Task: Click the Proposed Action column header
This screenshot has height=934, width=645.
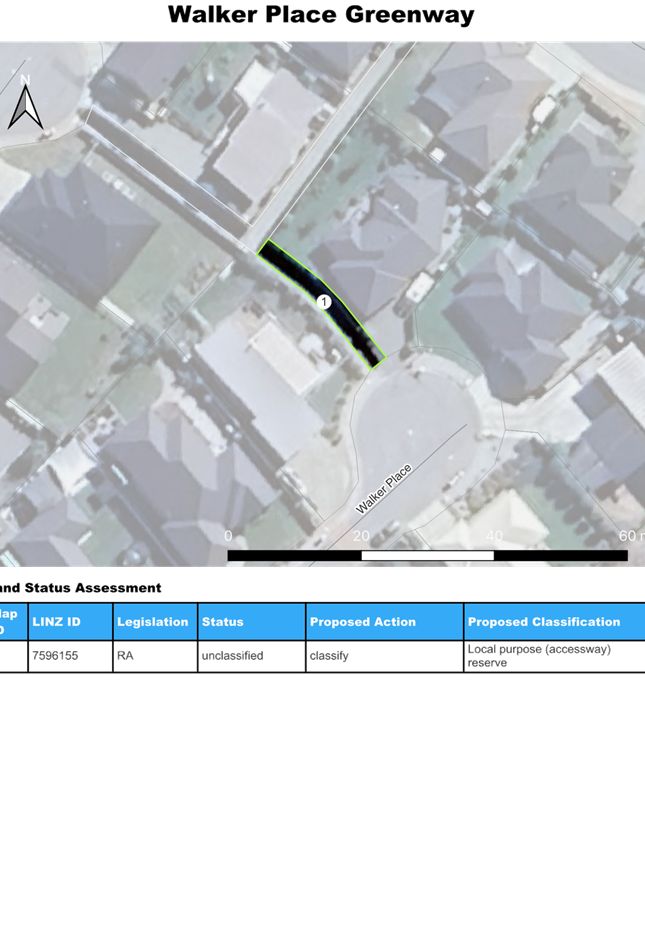Action: 384,622
